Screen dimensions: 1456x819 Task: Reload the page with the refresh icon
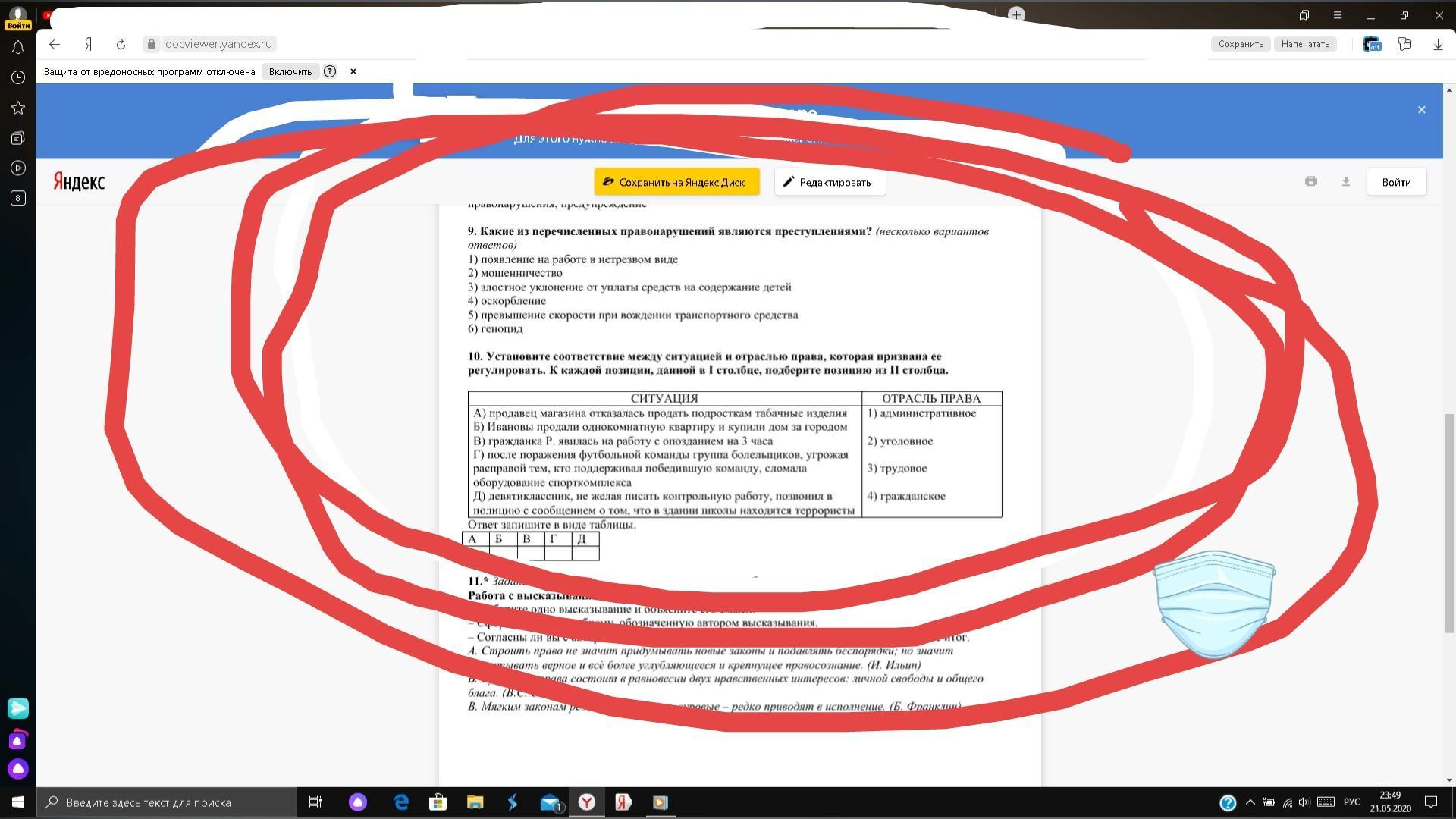(121, 44)
